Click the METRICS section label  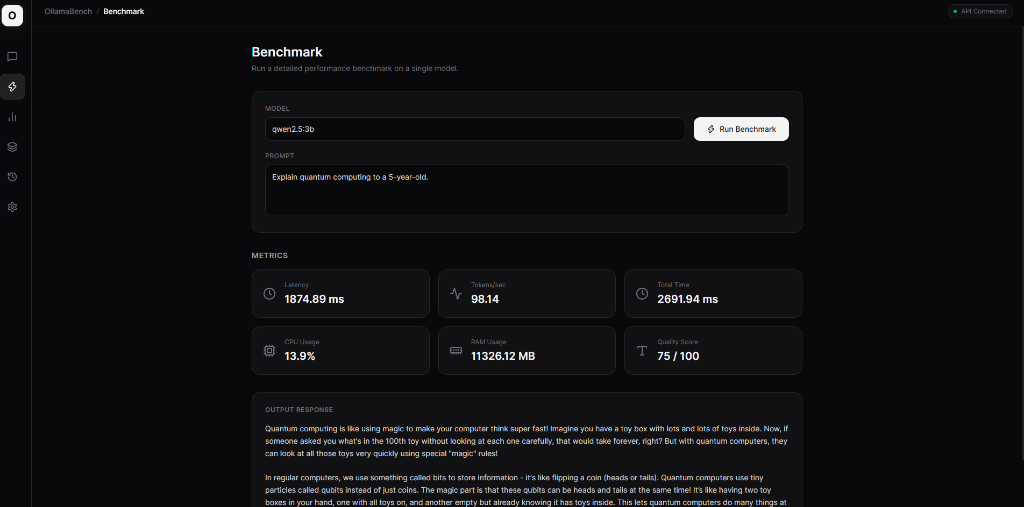tap(270, 255)
